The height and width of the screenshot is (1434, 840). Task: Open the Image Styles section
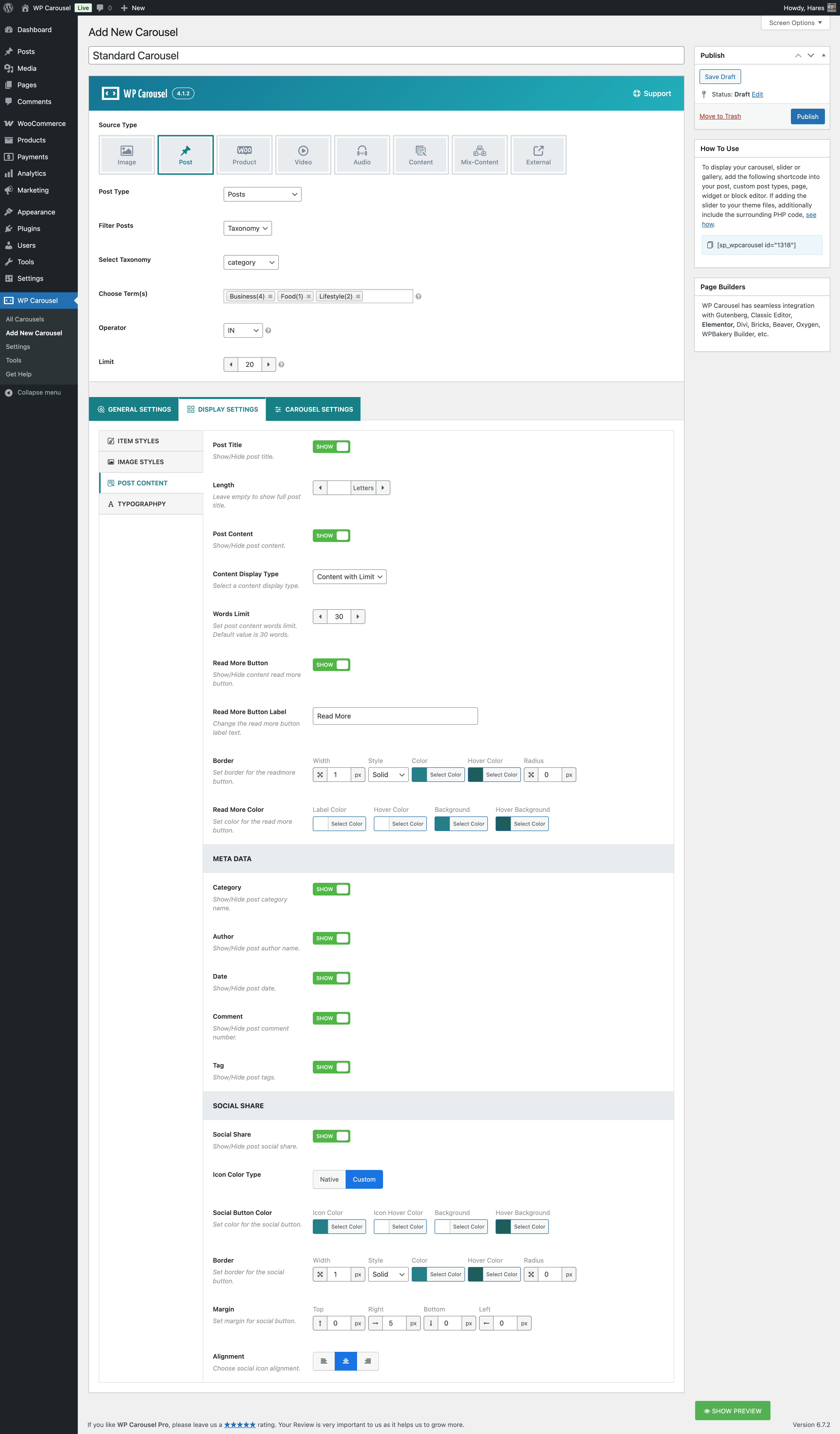click(151, 462)
